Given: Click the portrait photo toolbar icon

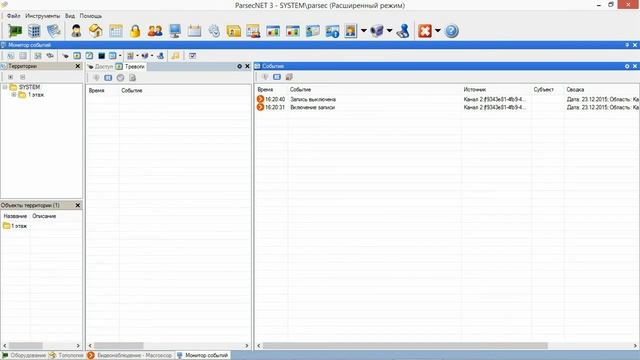Looking at the screenshot, I should click(351, 31).
